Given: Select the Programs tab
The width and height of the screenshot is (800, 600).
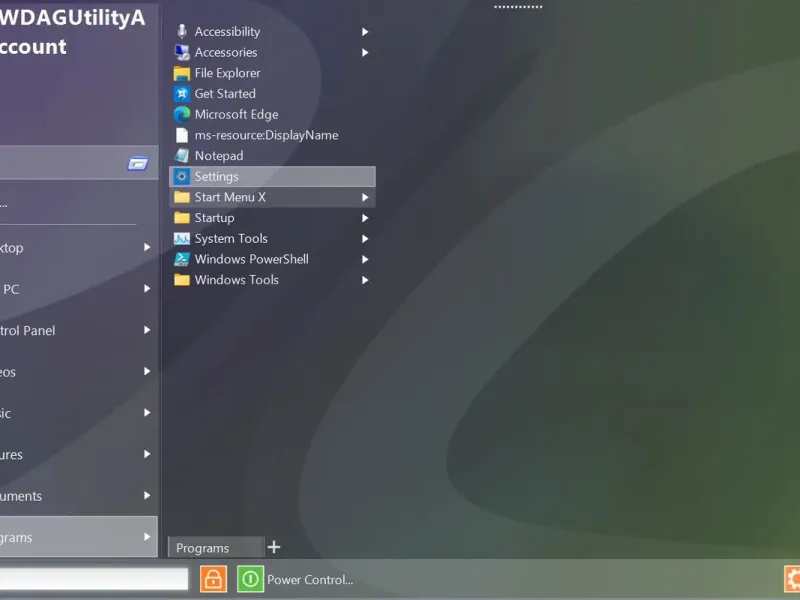Looking at the screenshot, I should [216, 547].
